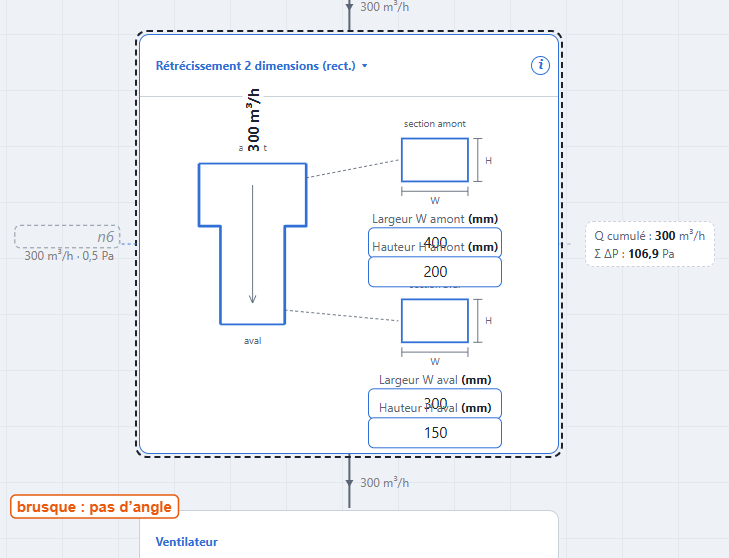Click the top connector arrow above the card

pyautogui.click(x=349, y=7)
